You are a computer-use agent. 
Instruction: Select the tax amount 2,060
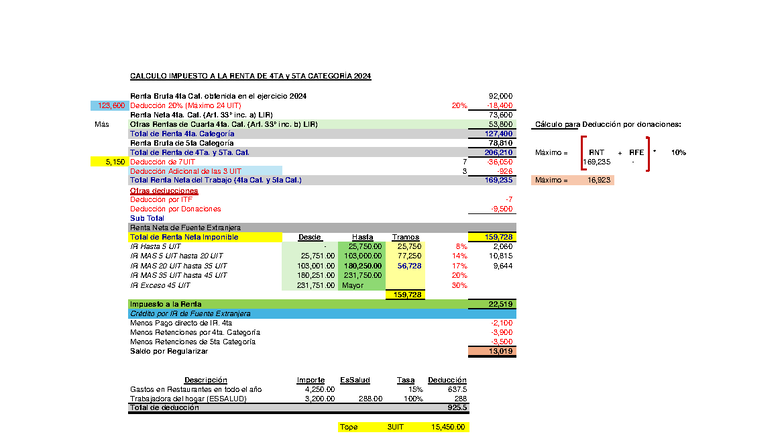pyautogui.click(x=503, y=246)
